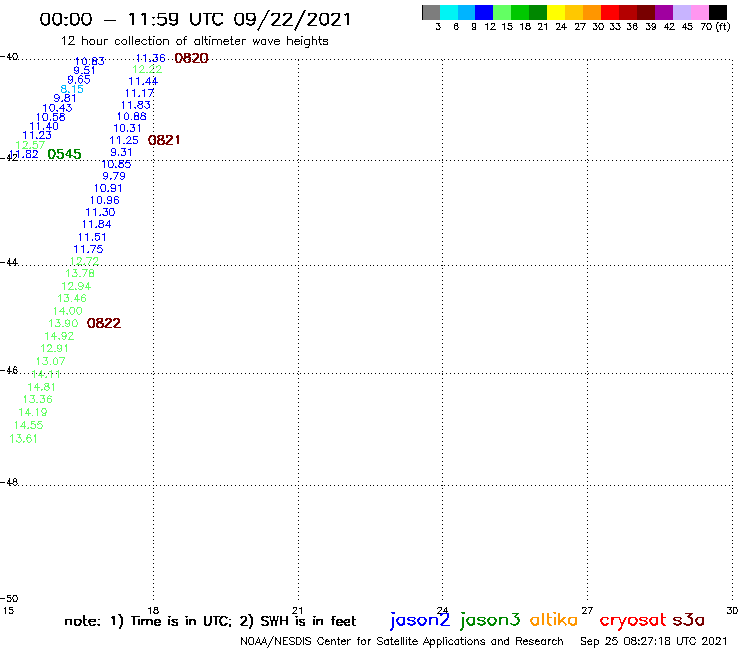The height and width of the screenshot is (650, 740).
Task: Click the 00:00 – 11:59 UTC date title
Action: point(195,20)
